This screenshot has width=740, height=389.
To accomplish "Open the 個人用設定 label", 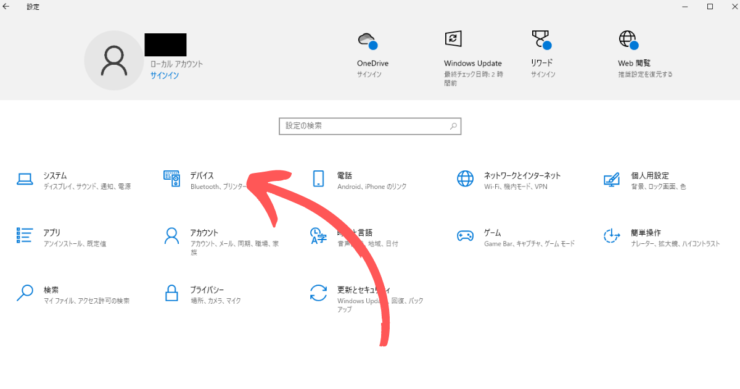I will point(650,175).
